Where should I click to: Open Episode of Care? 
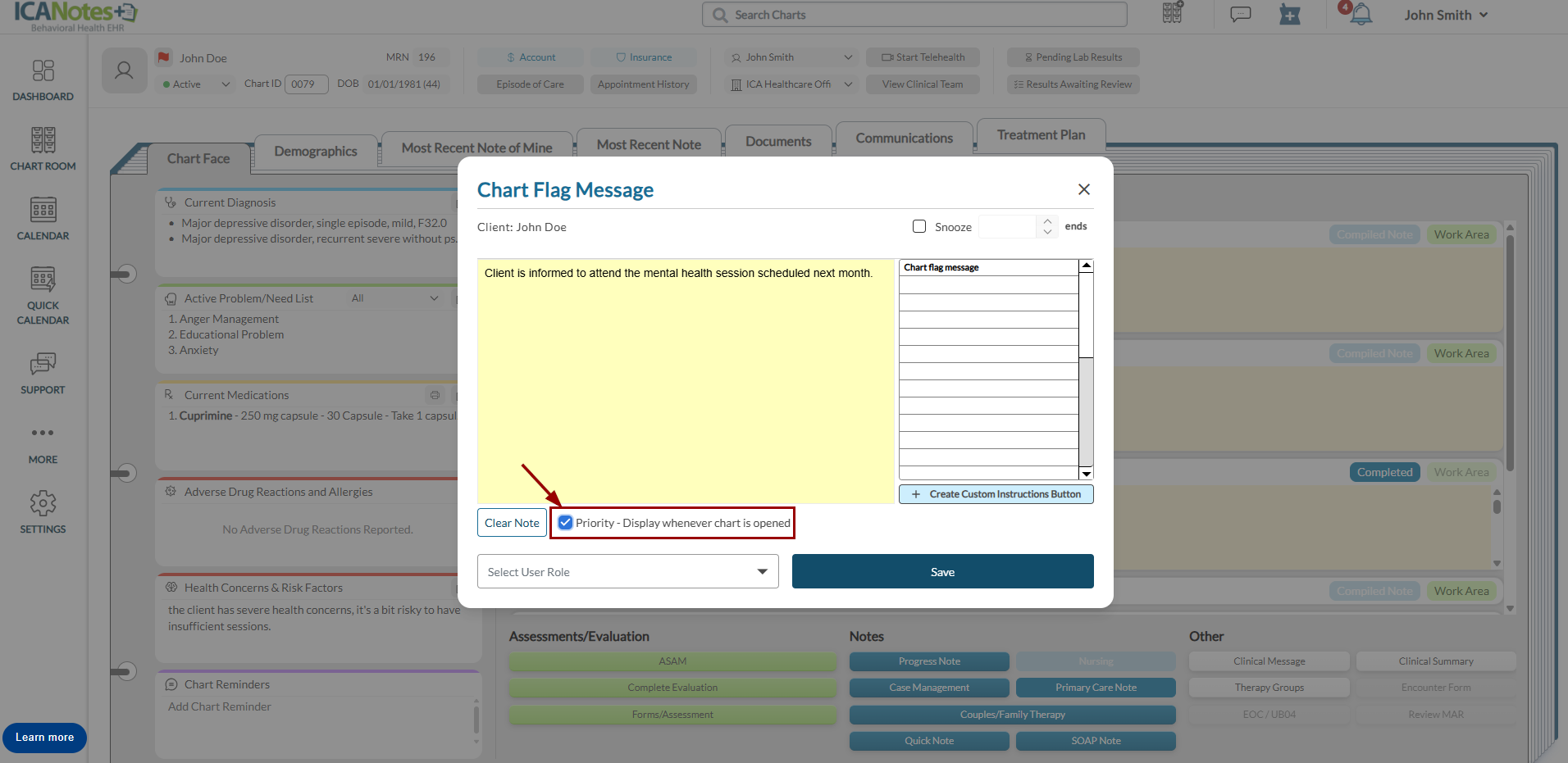pyautogui.click(x=531, y=84)
